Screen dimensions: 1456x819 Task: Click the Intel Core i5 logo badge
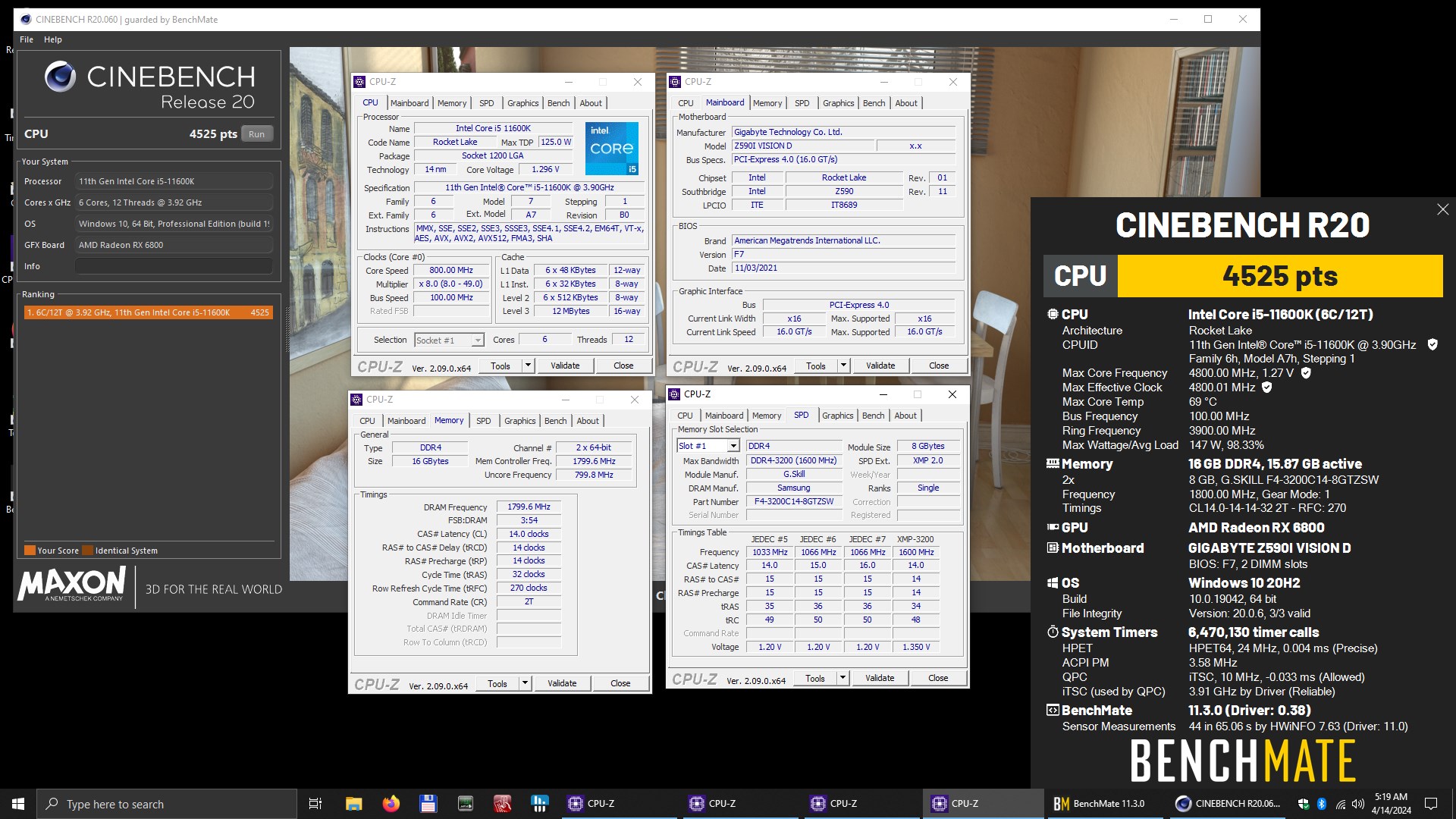(x=612, y=148)
